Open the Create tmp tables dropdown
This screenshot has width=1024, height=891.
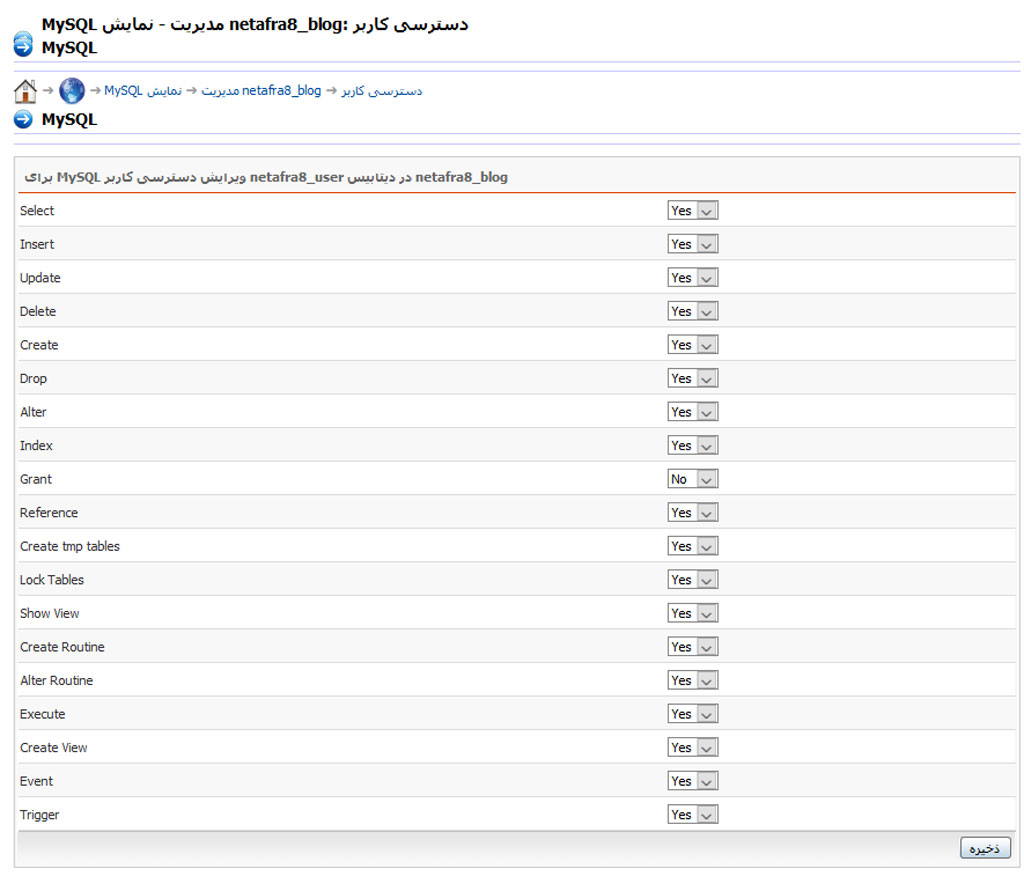point(693,546)
